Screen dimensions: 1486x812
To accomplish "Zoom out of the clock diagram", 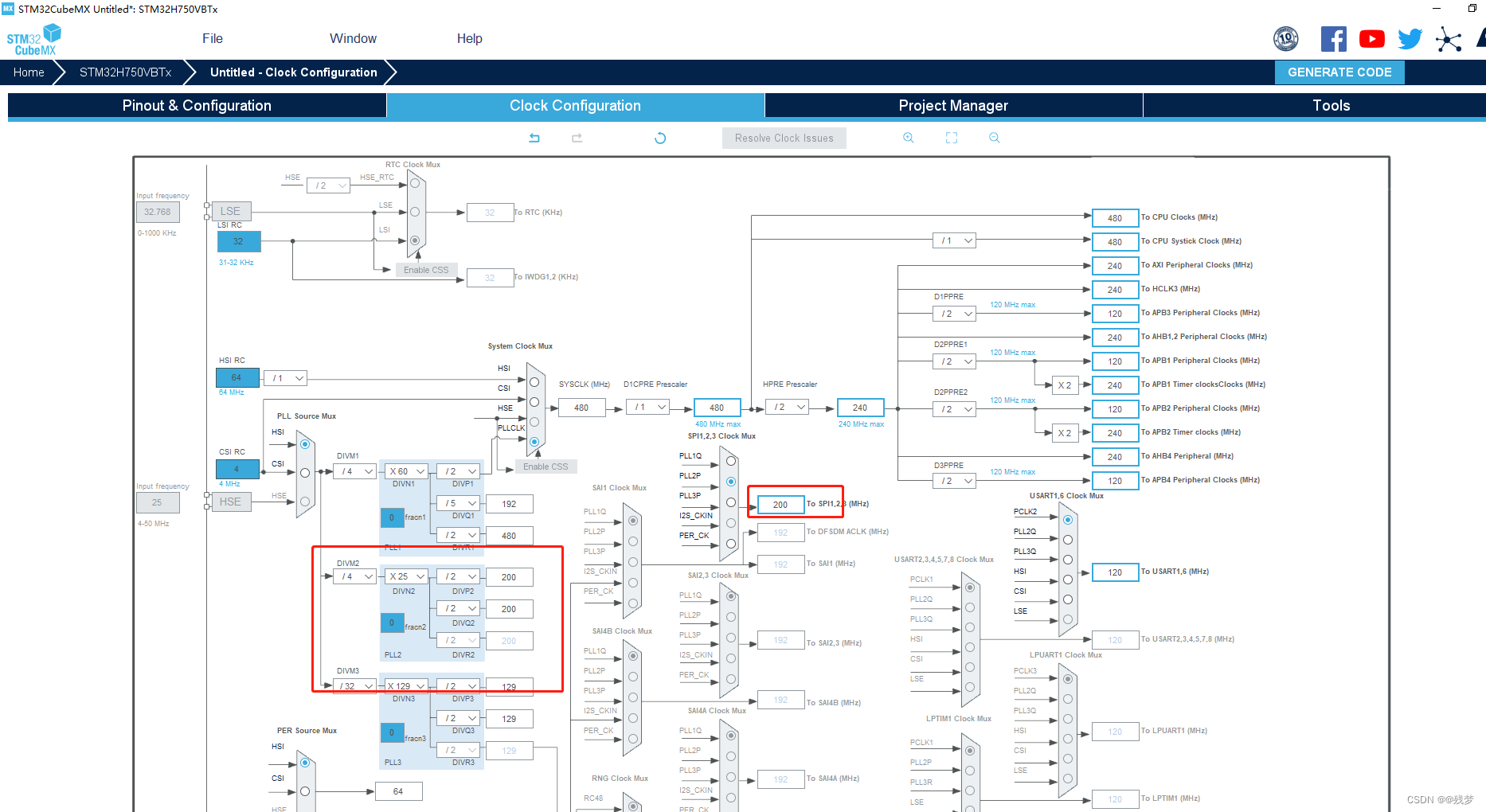I will [995, 138].
